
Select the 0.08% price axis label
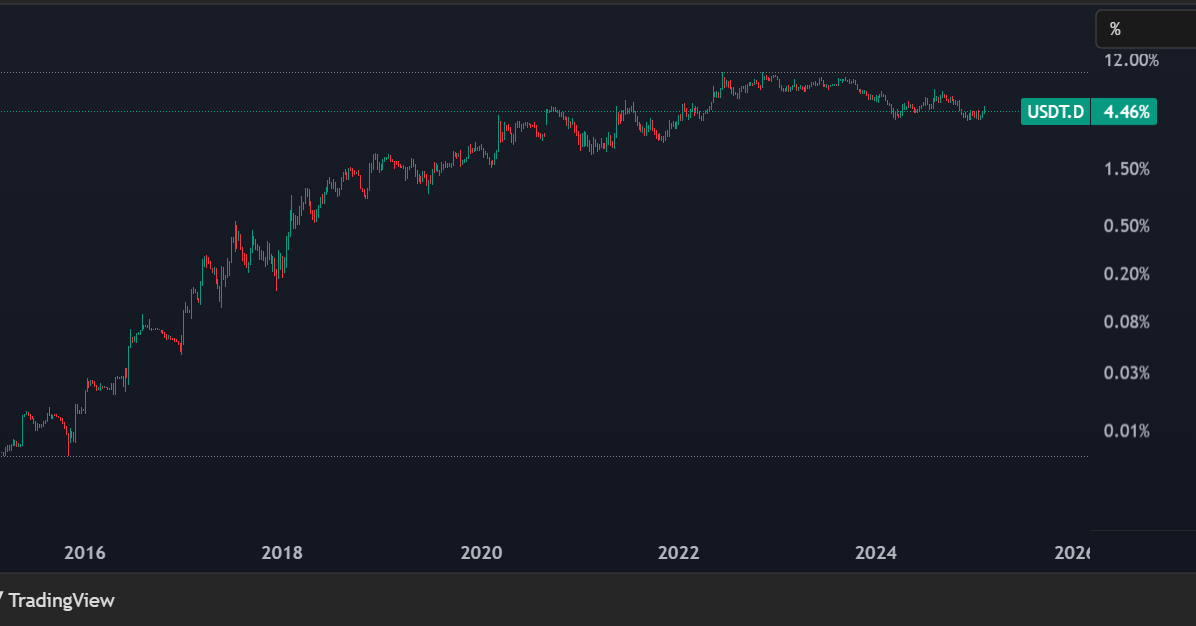click(1126, 322)
